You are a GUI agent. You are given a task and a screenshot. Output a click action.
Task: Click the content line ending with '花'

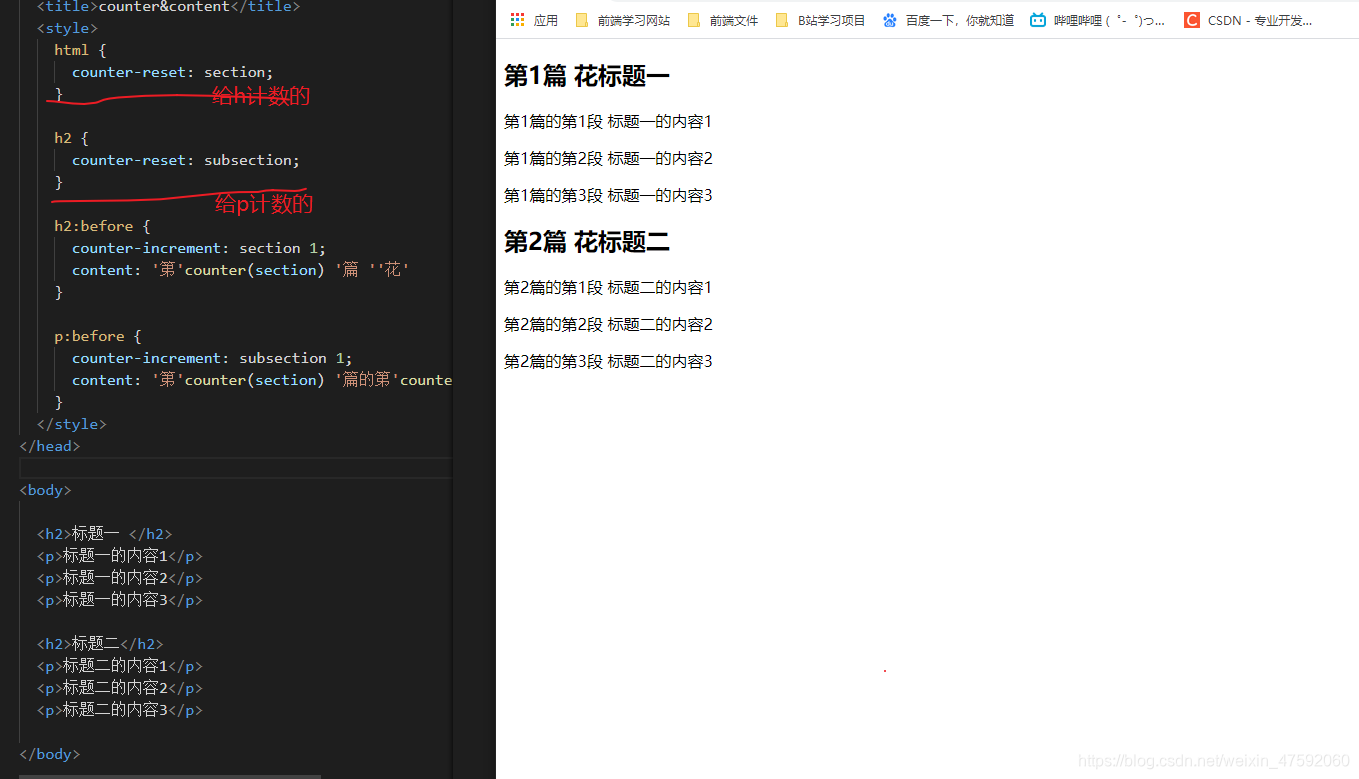241,270
